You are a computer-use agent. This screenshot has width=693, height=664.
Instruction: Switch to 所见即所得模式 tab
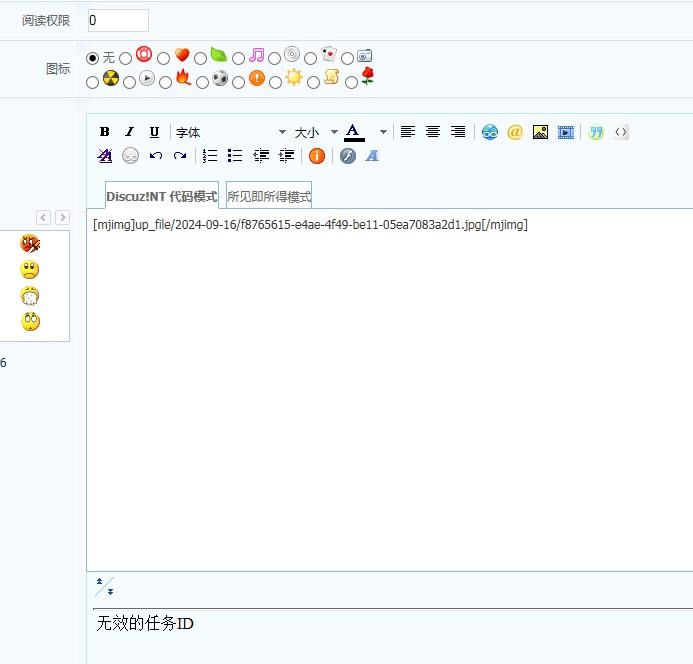coord(269,195)
